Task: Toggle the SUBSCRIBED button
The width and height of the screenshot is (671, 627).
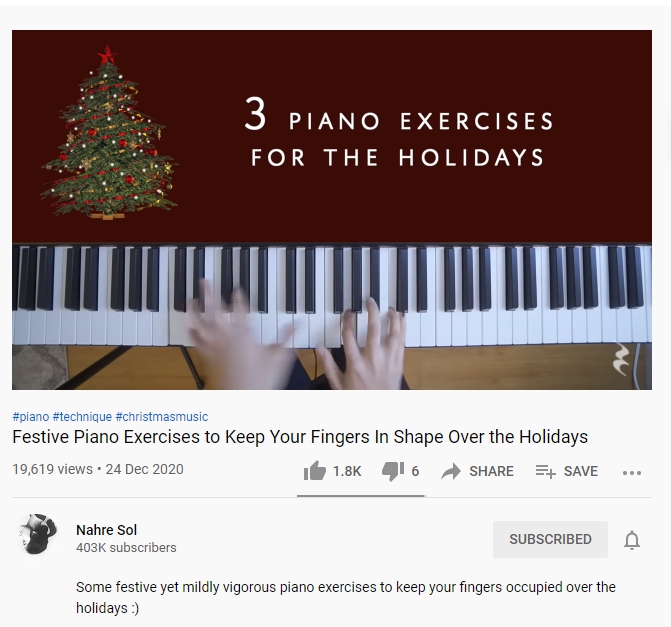Action: click(550, 539)
